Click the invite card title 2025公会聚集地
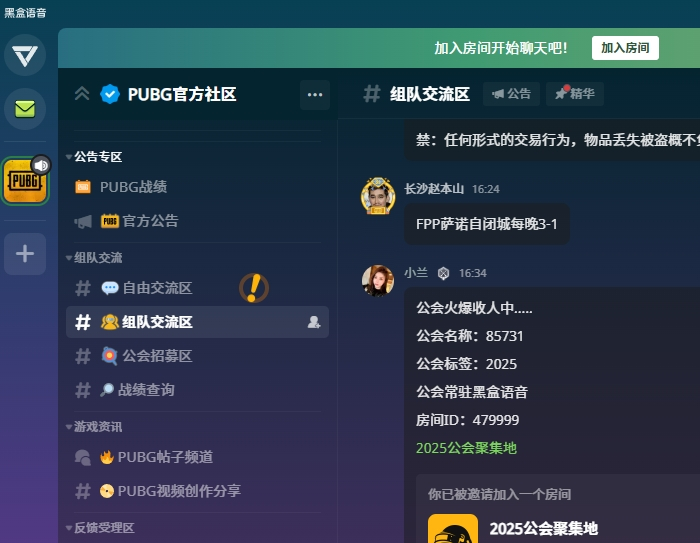Screen dimensions: 700x543 (543, 529)
